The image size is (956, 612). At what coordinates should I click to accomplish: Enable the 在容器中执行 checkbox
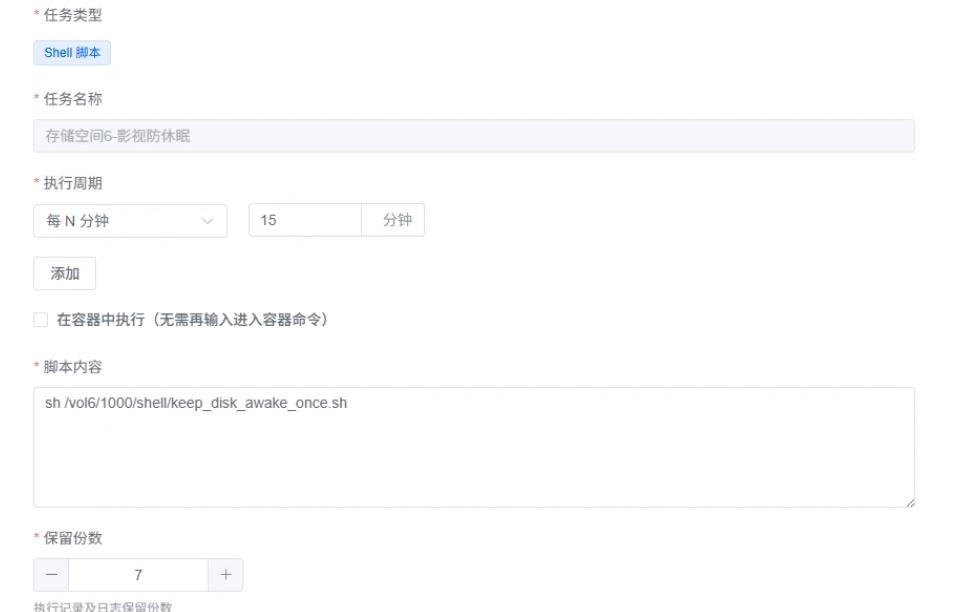tap(41, 319)
